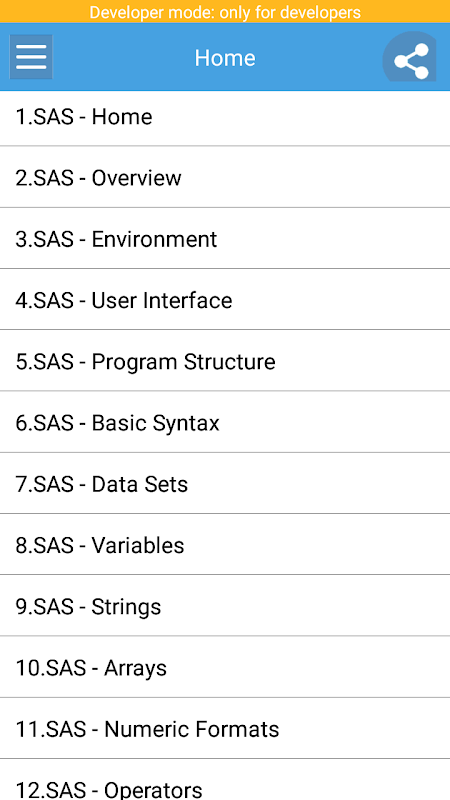Open the 2.SAS - Overview chapter
This screenshot has height=800, width=450.
point(225,178)
